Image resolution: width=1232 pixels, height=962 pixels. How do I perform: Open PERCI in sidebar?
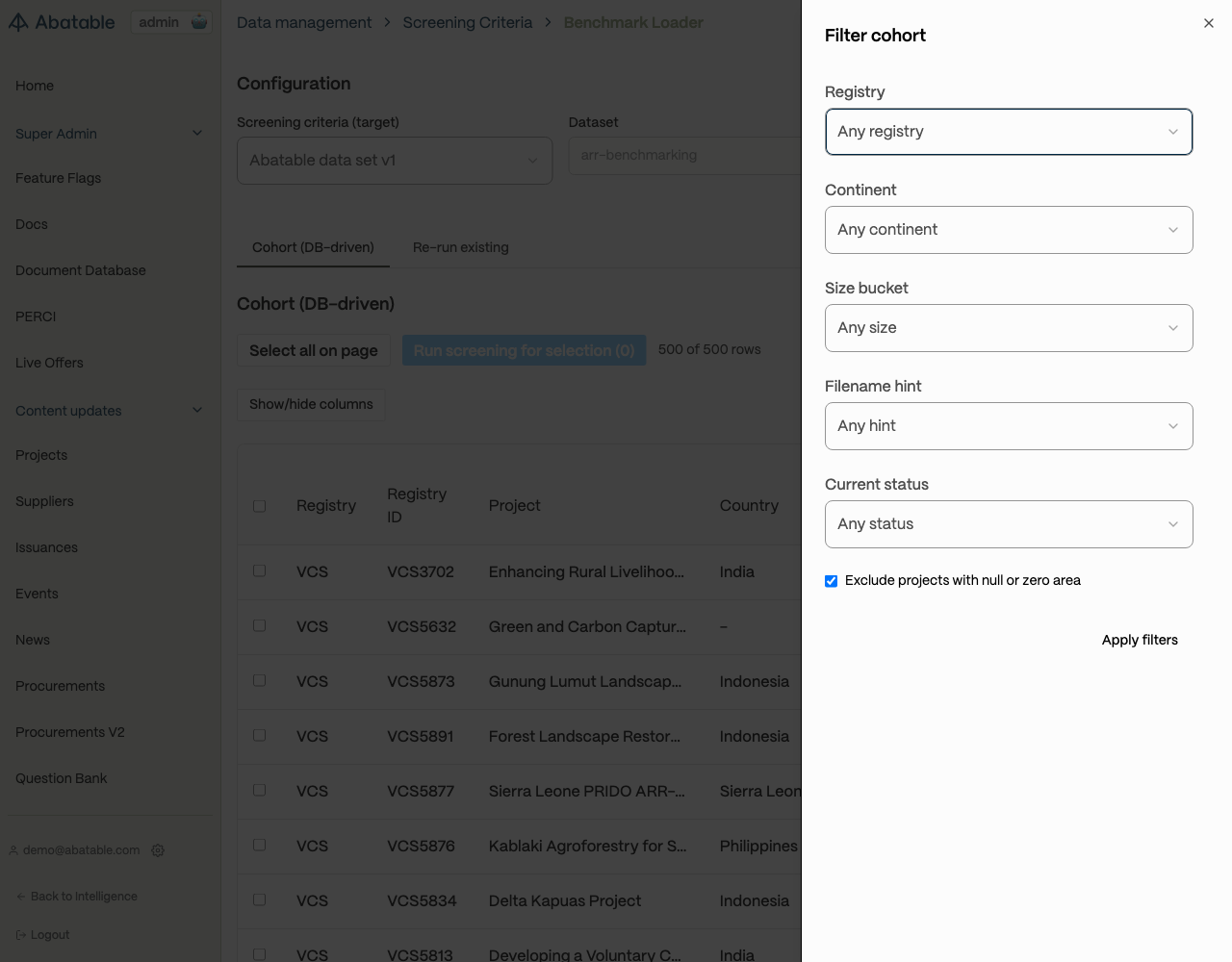(36, 316)
